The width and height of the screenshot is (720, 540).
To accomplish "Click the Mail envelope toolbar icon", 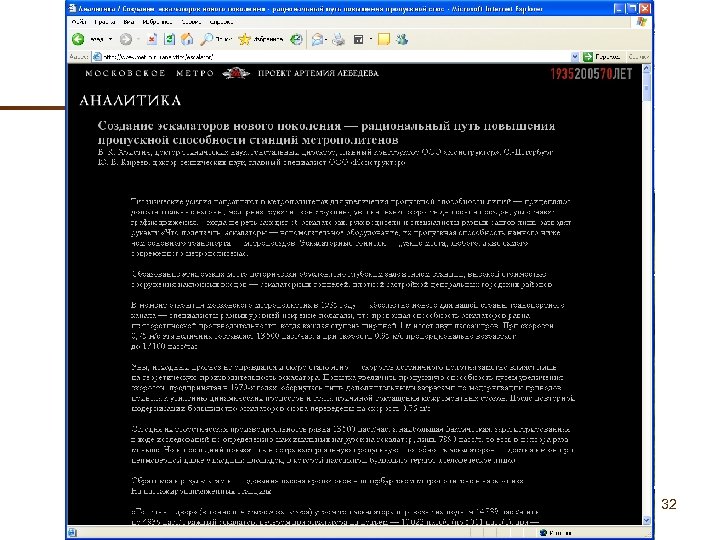I will 317,40.
